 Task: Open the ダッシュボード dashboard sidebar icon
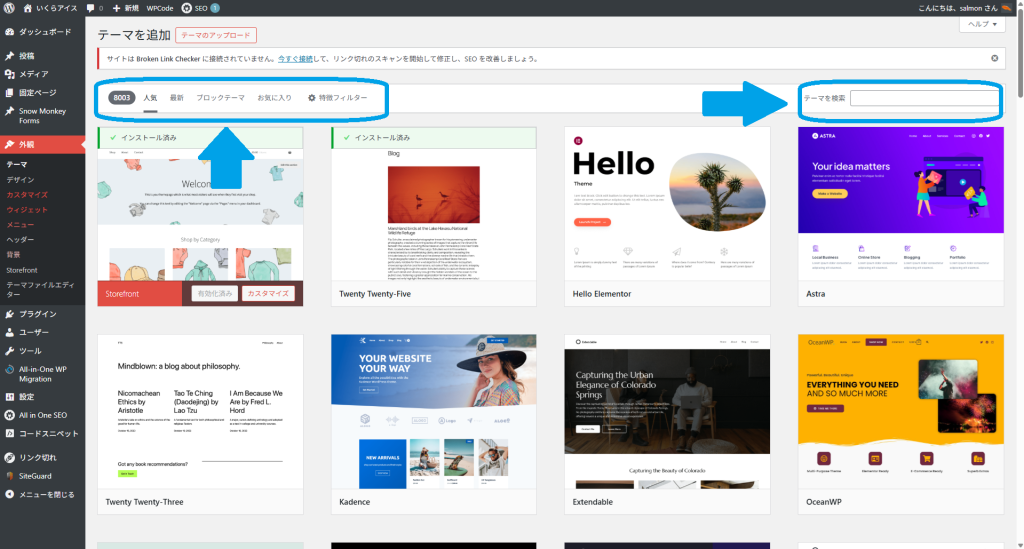pyautogui.click(x=9, y=31)
